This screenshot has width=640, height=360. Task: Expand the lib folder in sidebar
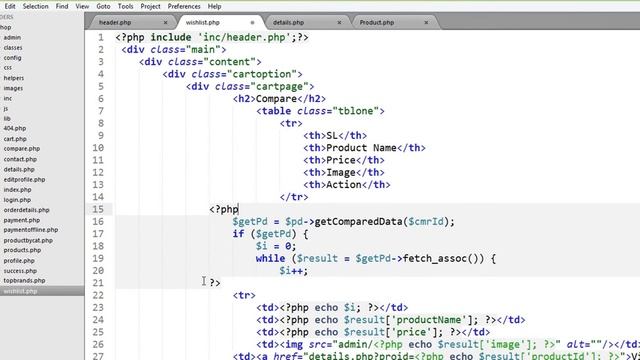coord(7,118)
